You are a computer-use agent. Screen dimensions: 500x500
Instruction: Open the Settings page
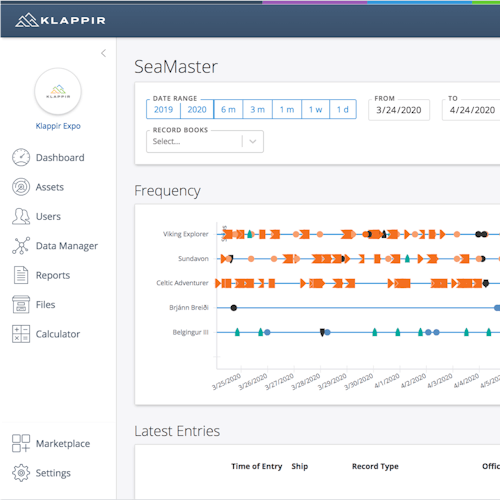[53, 473]
